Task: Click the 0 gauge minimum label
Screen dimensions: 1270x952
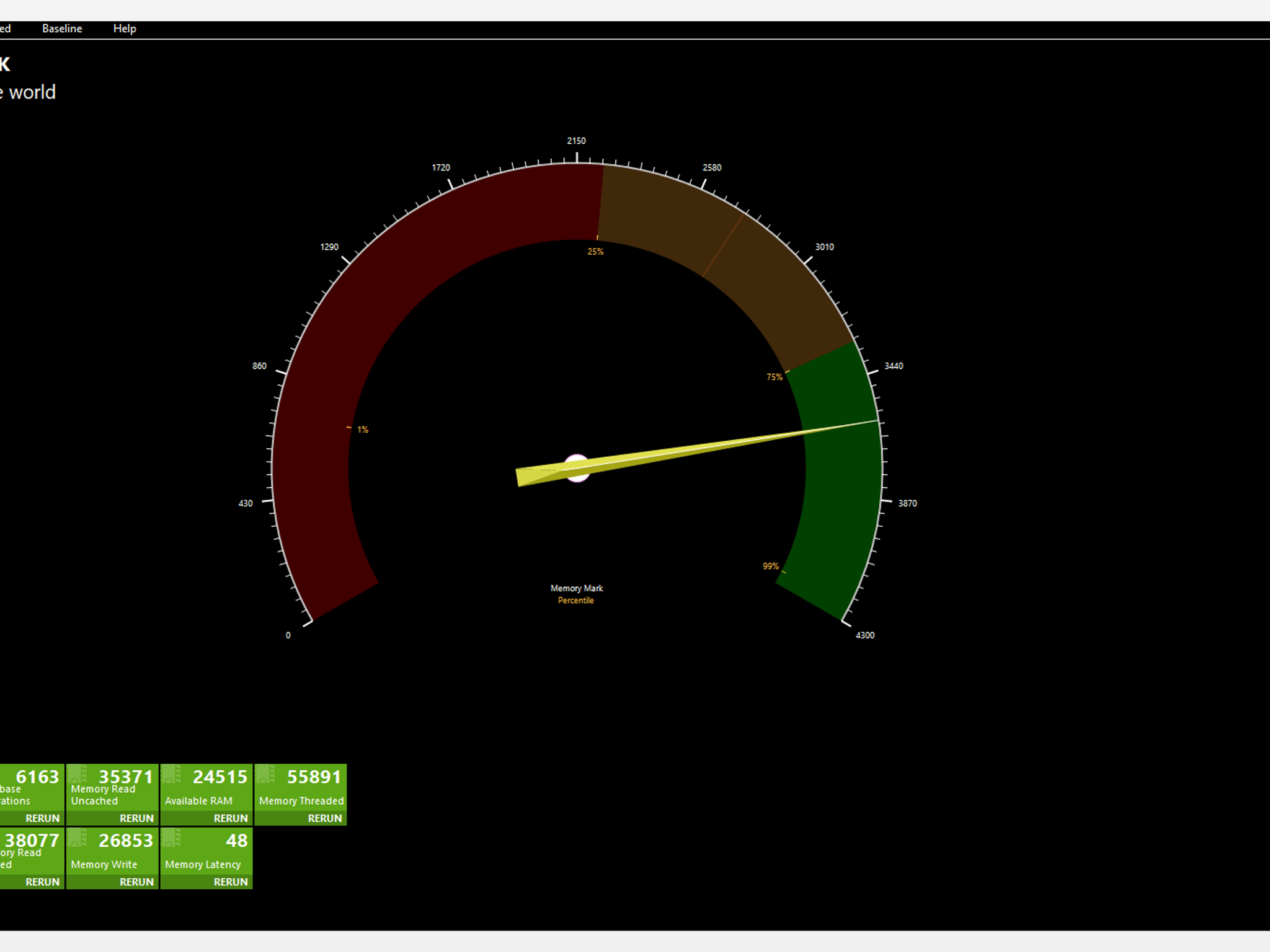Action: point(288,635)
